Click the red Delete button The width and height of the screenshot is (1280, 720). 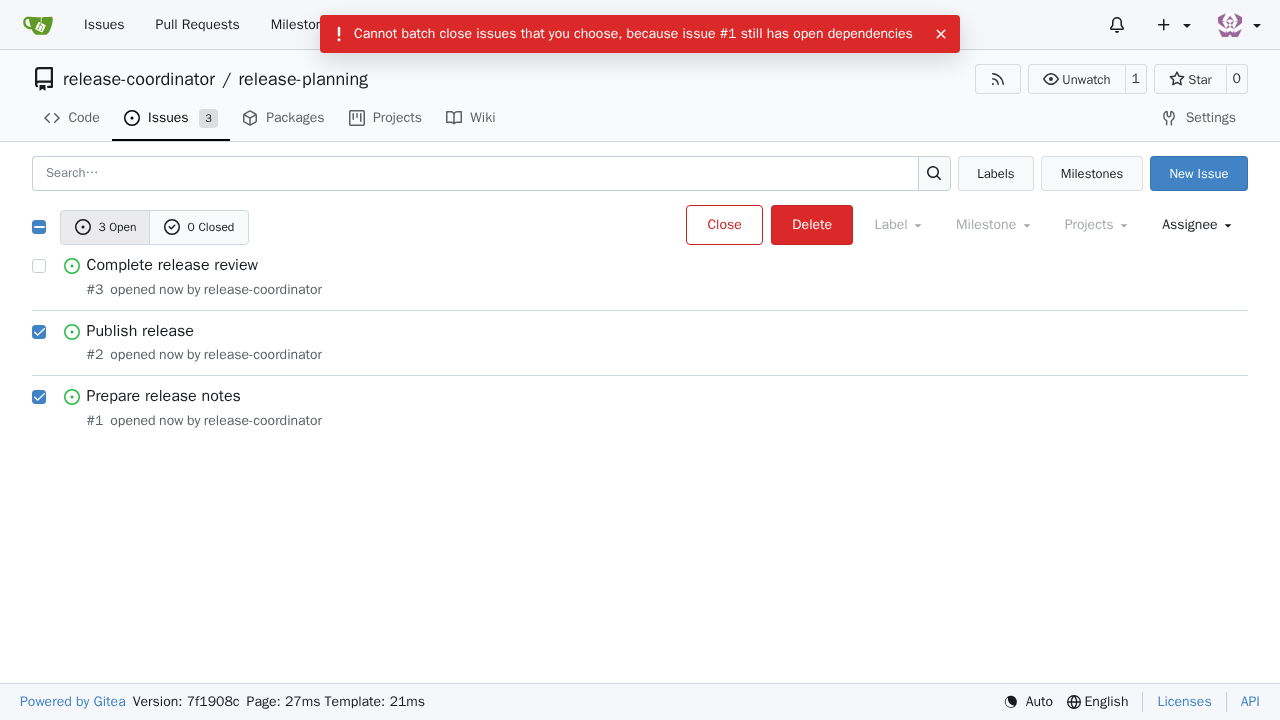pos(812,225)
